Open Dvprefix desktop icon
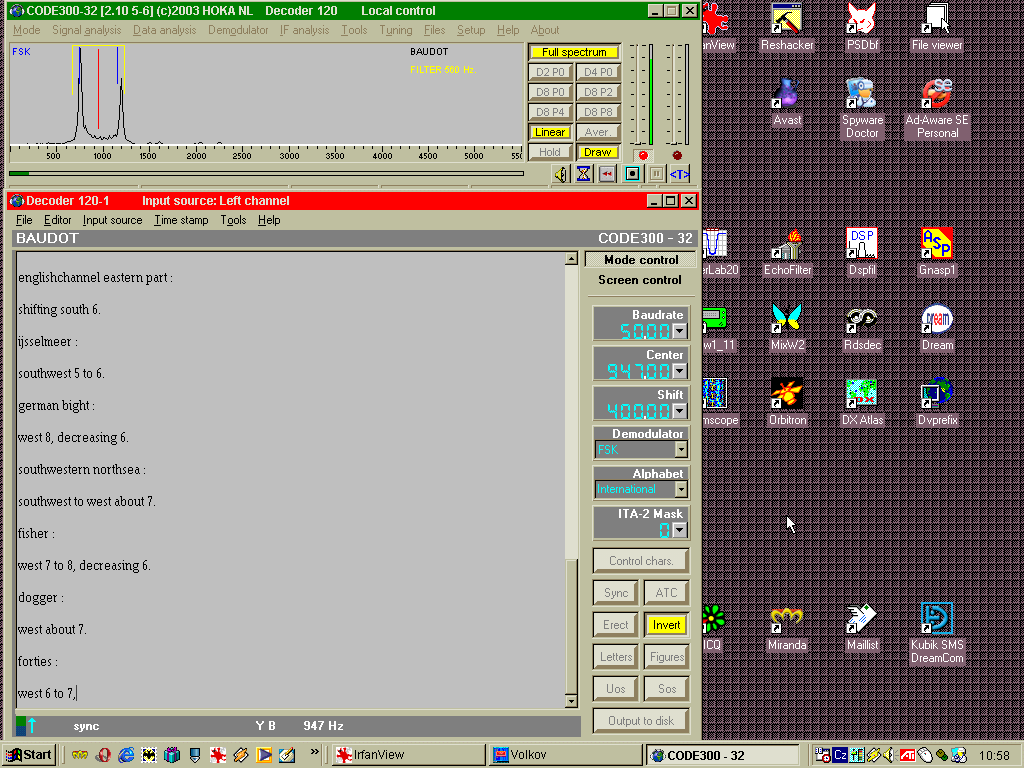Viewport: 1024px width, 768px height. (x=936, y=402)
